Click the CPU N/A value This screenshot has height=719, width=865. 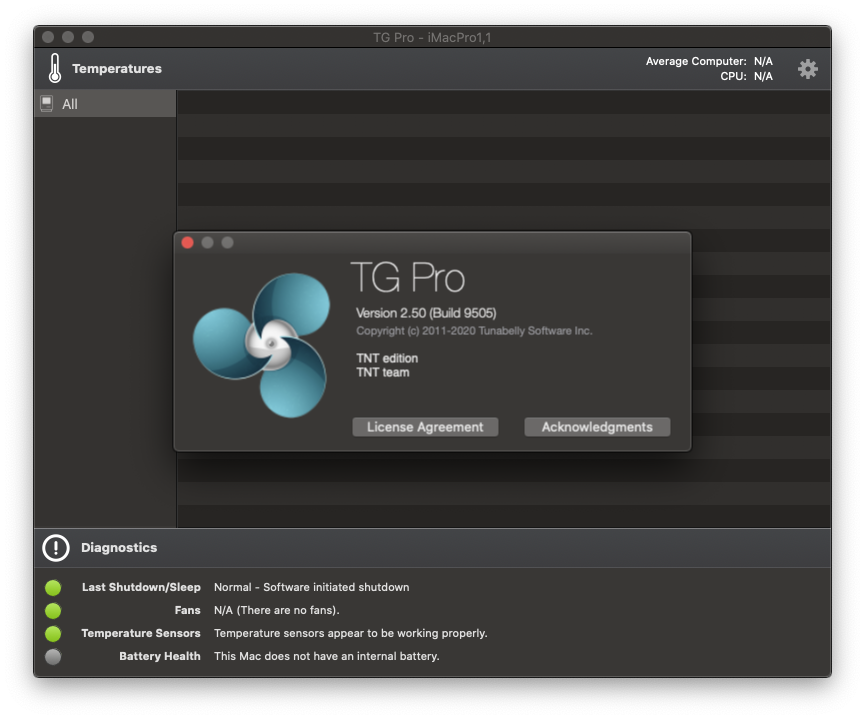pos(763,76)
